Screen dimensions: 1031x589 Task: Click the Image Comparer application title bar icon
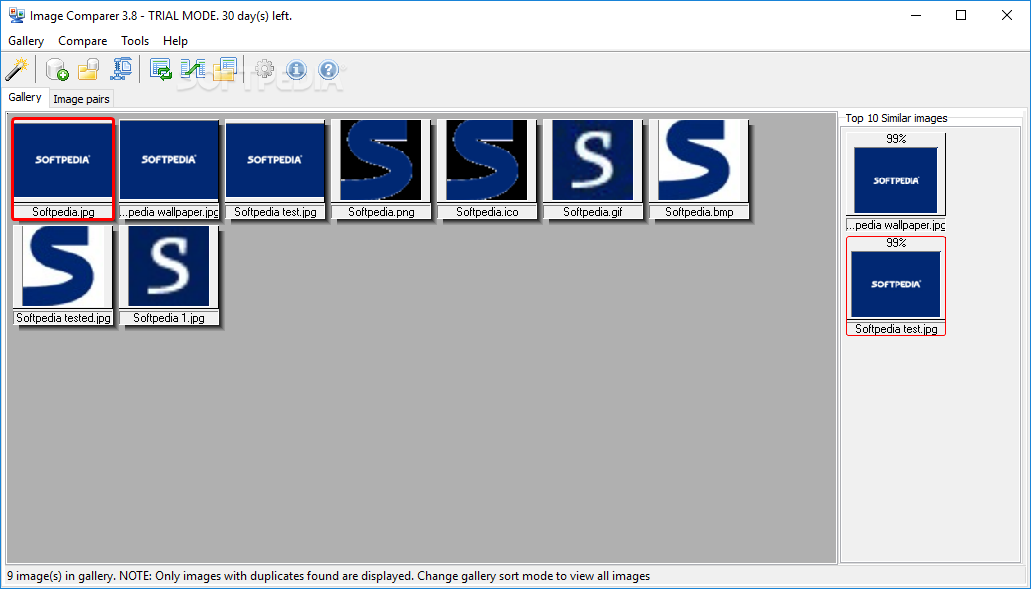click(x=16, y=16)
